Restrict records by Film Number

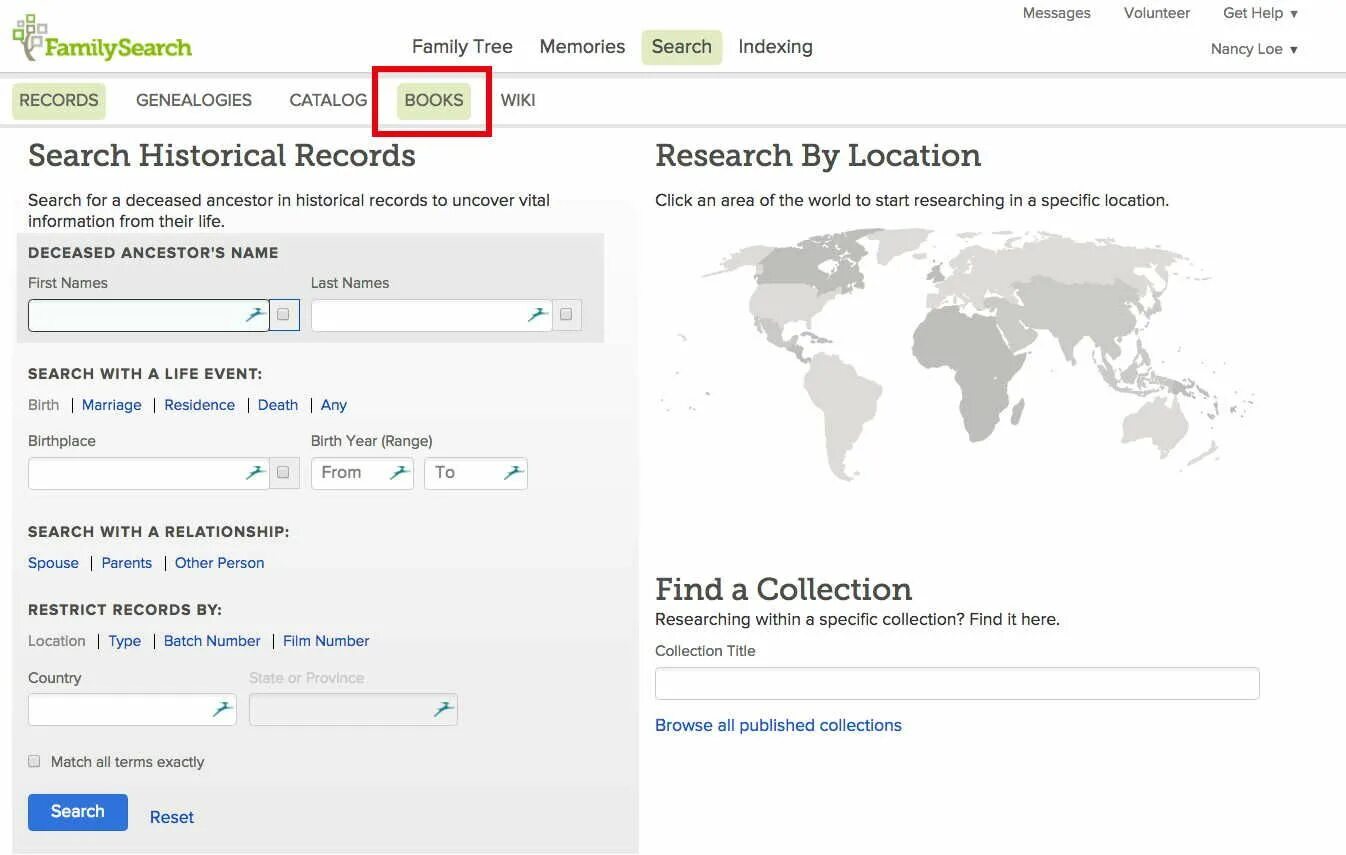click(326, 641)
